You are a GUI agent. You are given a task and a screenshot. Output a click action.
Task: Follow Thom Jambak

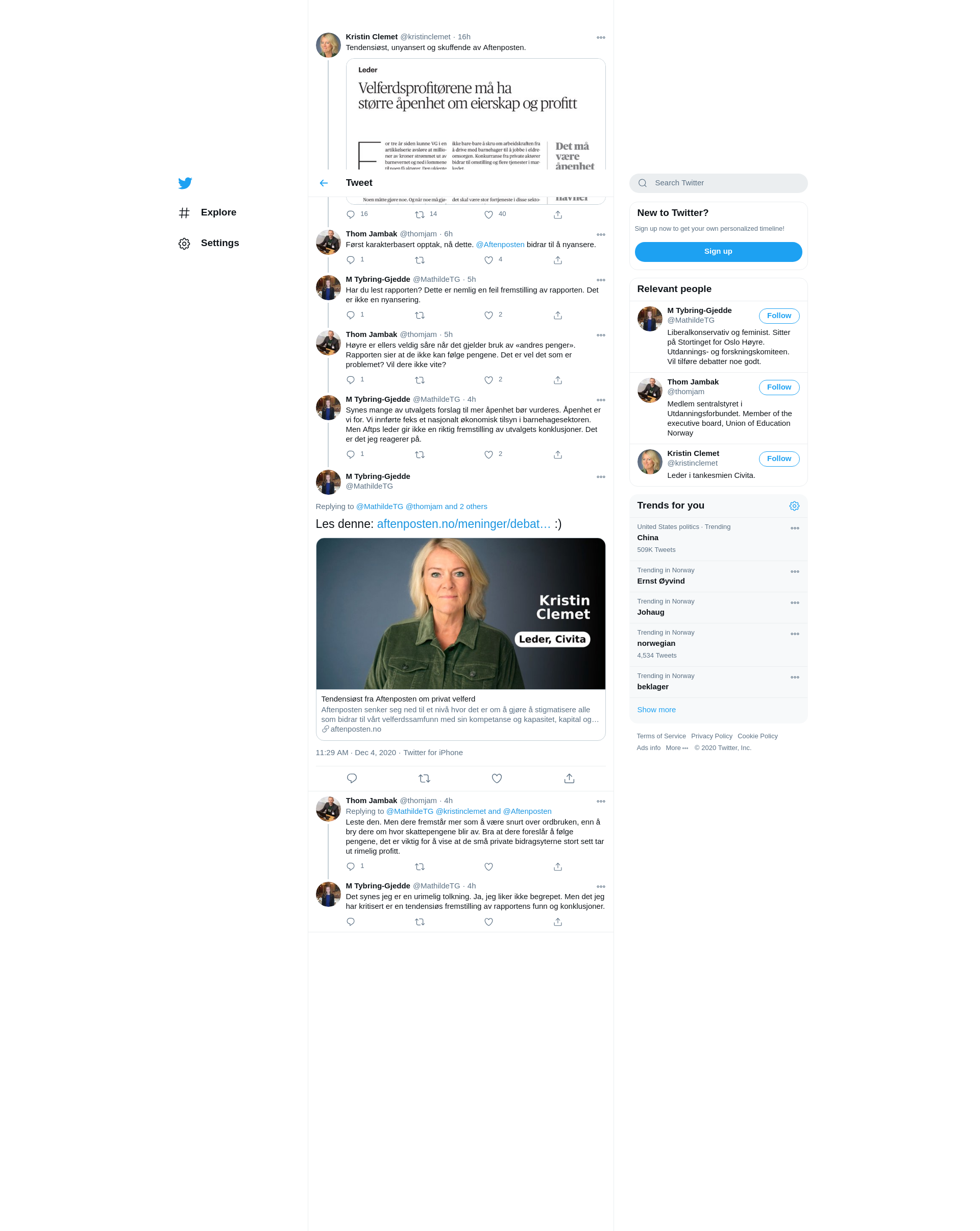pyautogui.click(x=778, y=387)
